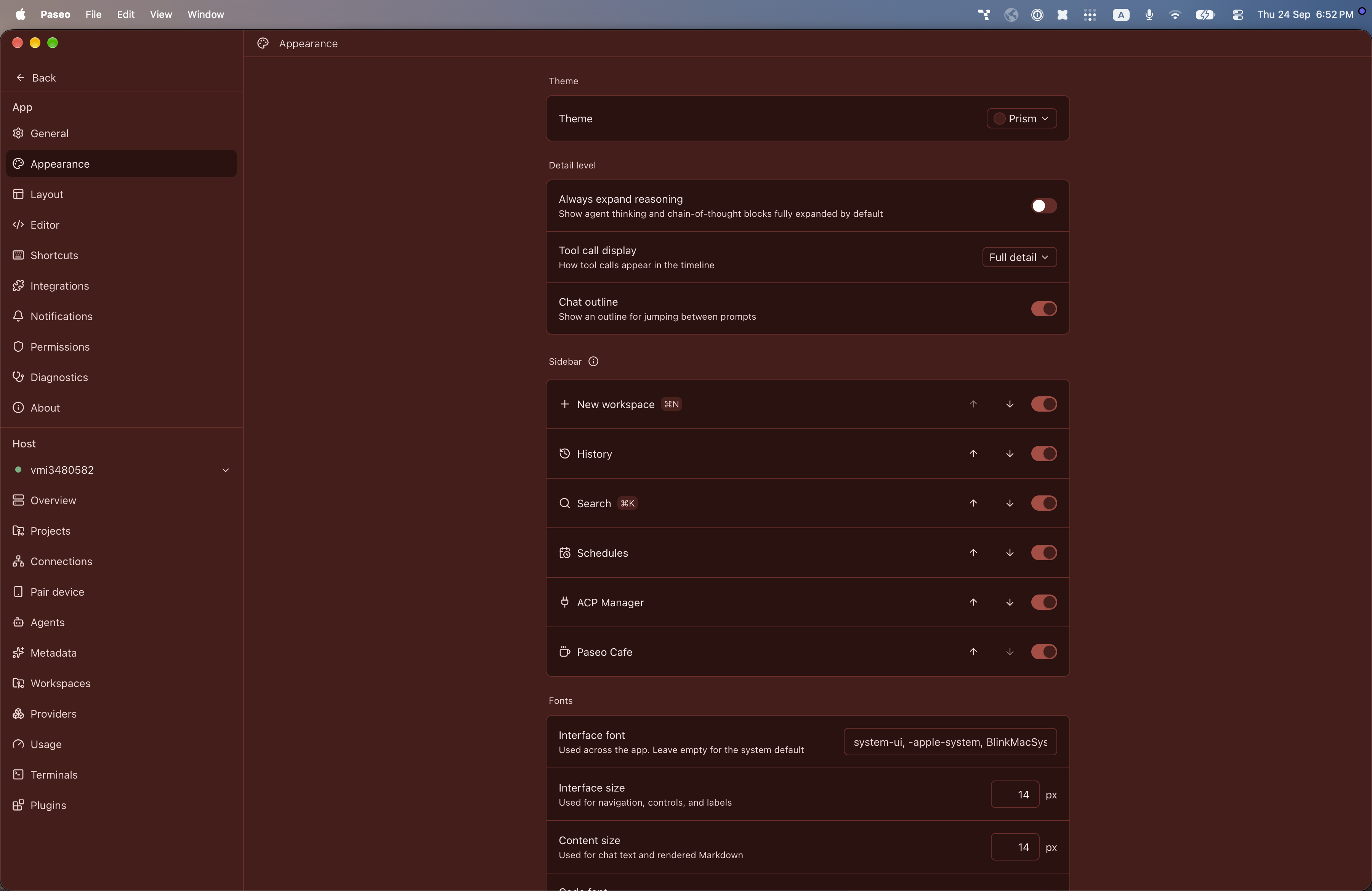Click the Interface size value field
1372x891 pixels.
(1015, 794)
